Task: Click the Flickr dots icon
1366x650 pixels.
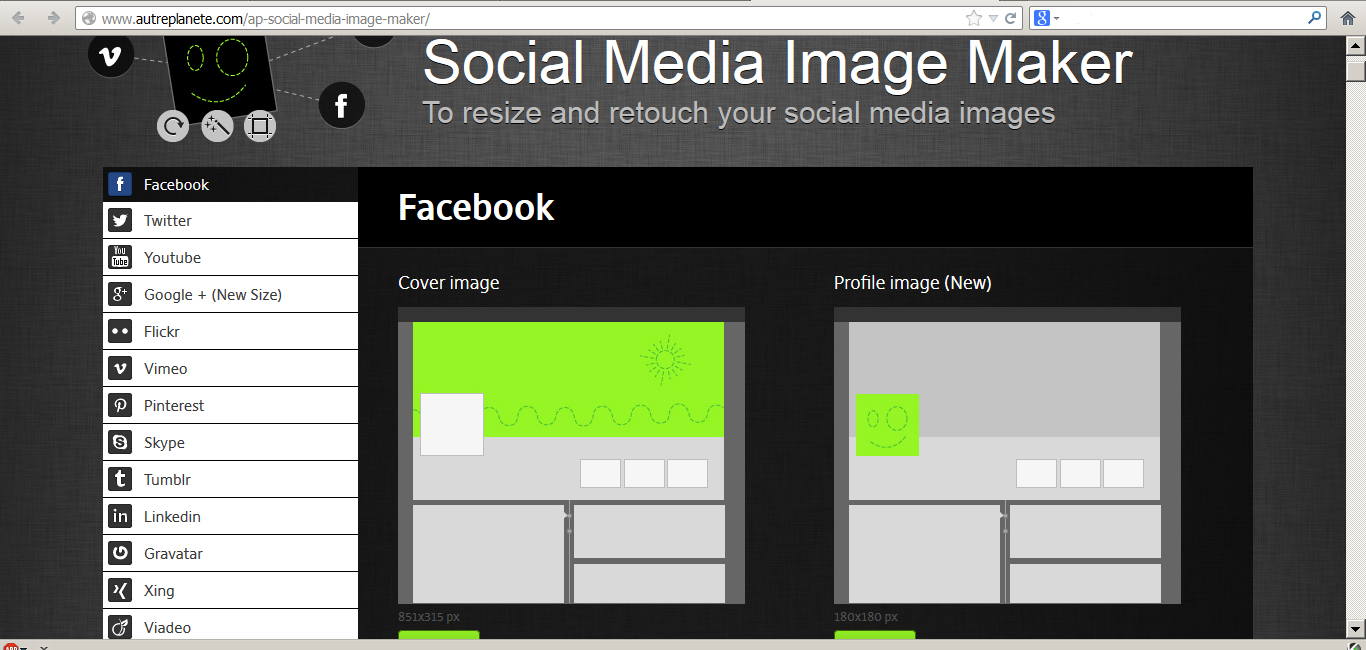Action: 120,332
